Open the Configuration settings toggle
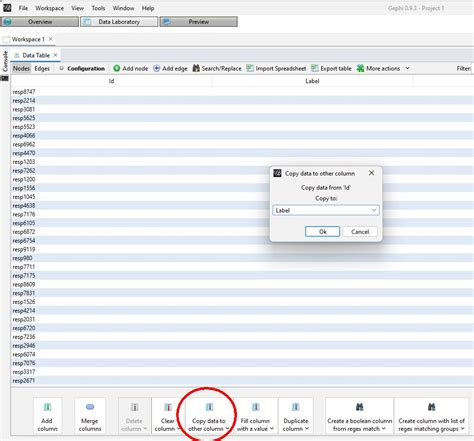Viewport: 474px width, 441px height. pyautogui.click(x=82, y=68)
